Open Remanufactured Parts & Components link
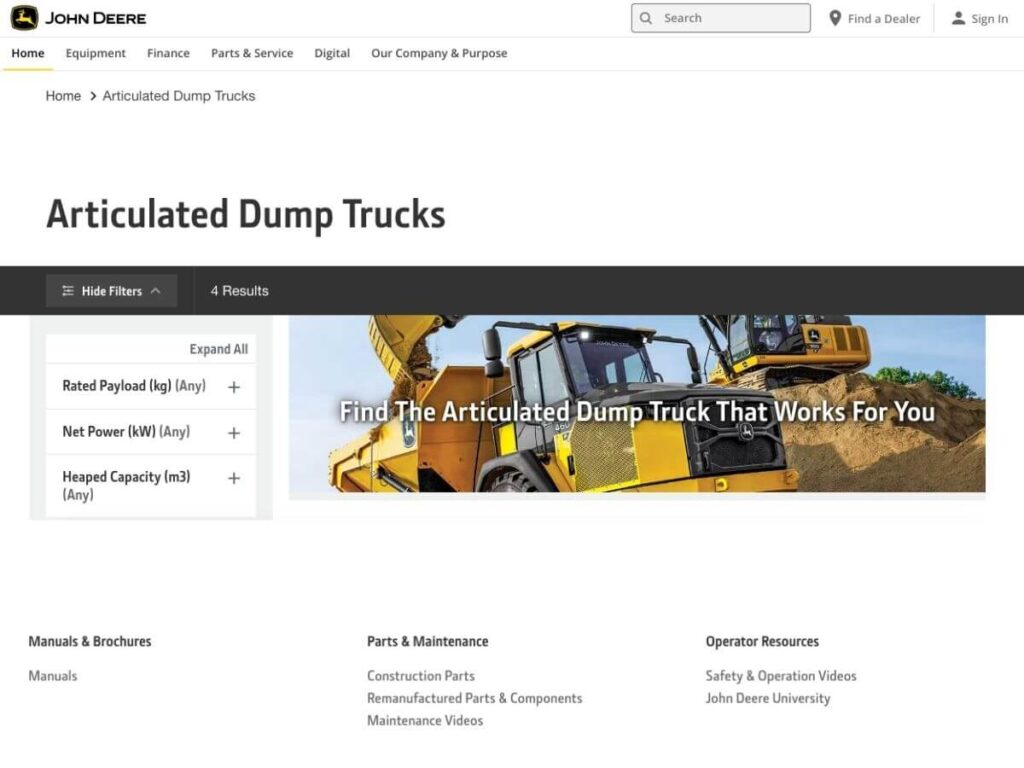This screenshot has width=1024, height=768. (x=474, y=698)
